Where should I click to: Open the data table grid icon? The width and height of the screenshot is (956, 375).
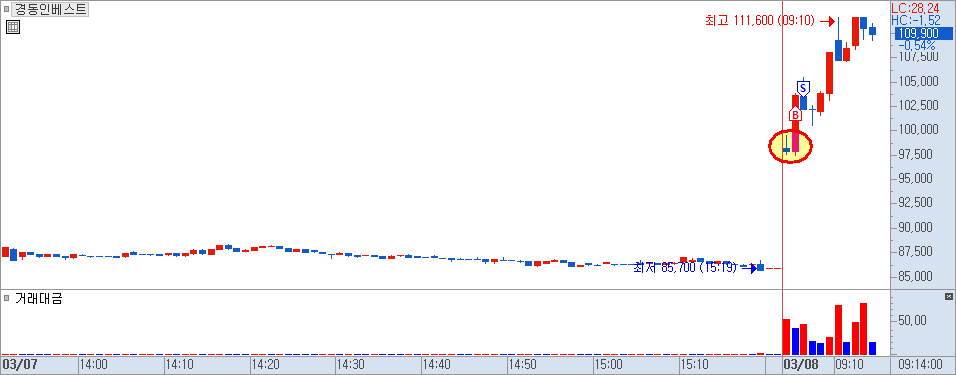13,27
